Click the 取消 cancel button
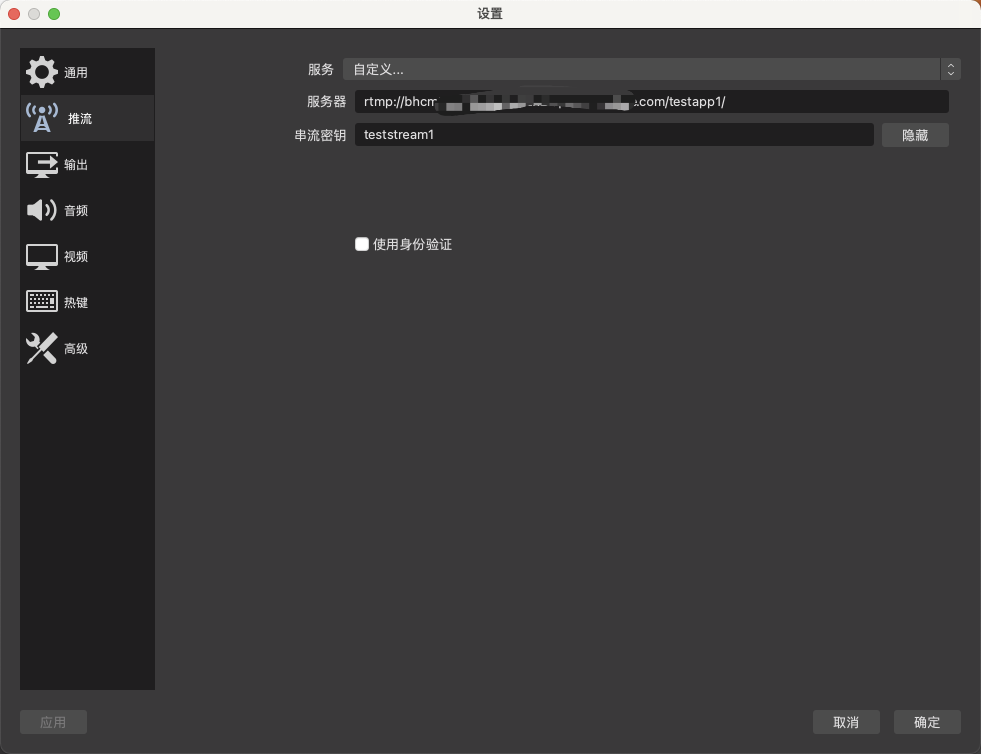Viewport: 981px width, 754px height. coord(846,722)
